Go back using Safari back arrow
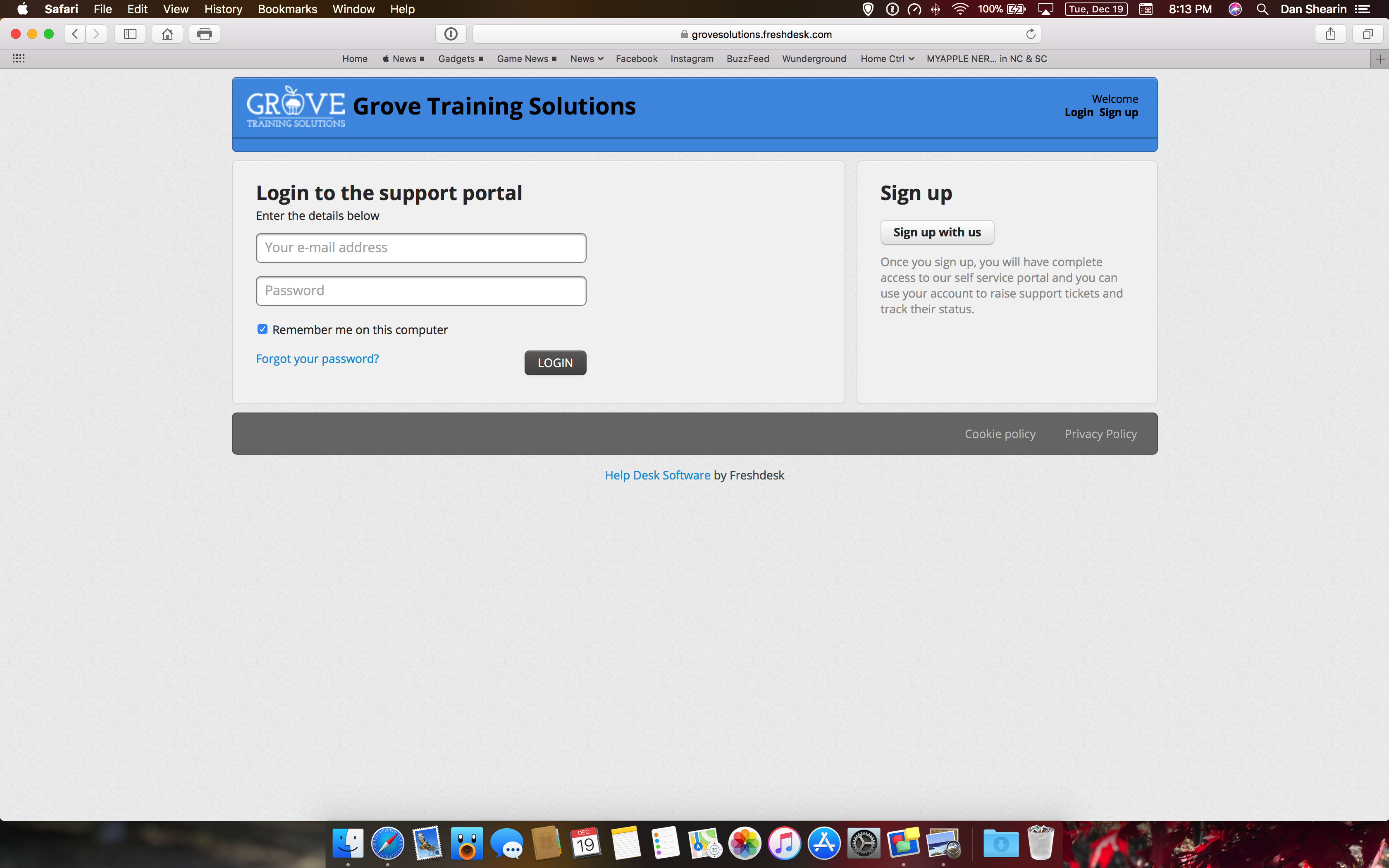Viewport: 1389px width, 868px height. (75, 34)
